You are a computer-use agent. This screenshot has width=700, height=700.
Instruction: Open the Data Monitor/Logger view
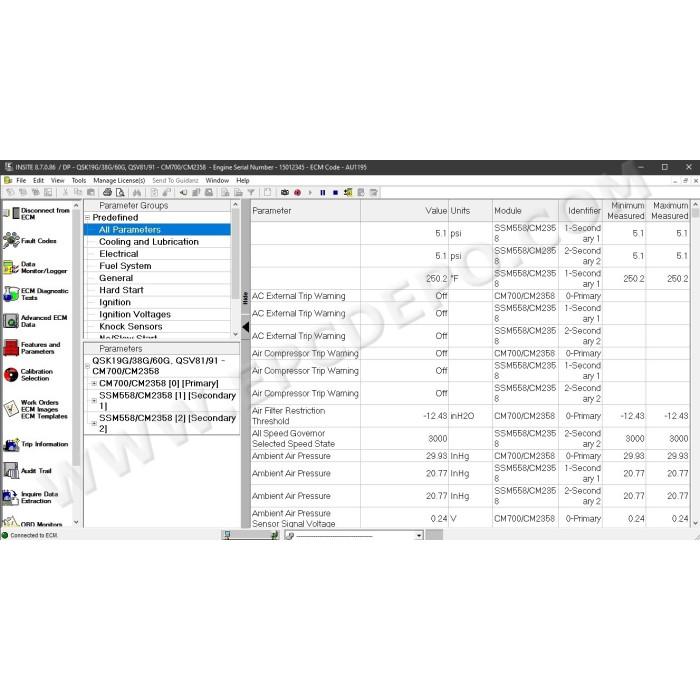pyautogui.click(x=35, y=267)
